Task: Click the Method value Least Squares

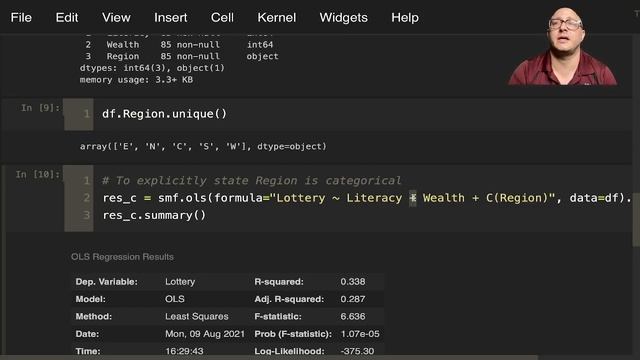Action: [197, 316]
